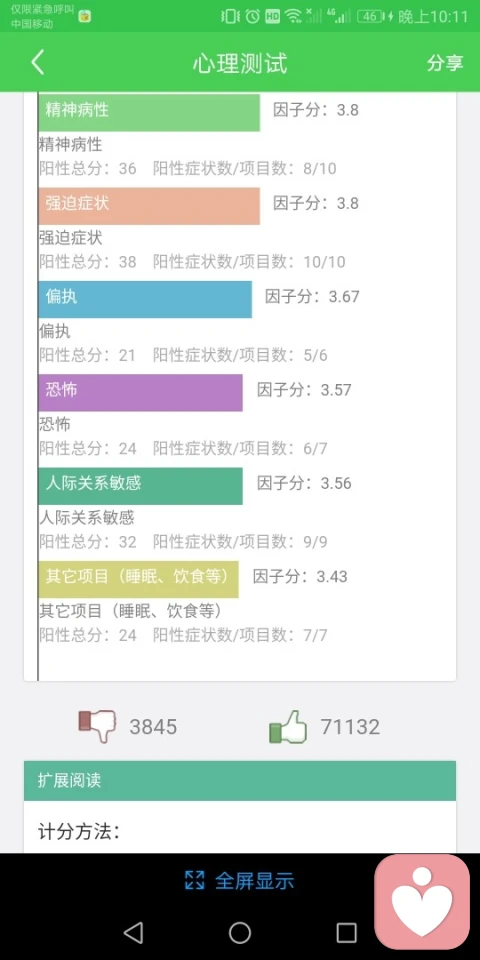Tap the thumbs-down dislike icon
This screenshot has height=960, width=480.
[97, 726]
